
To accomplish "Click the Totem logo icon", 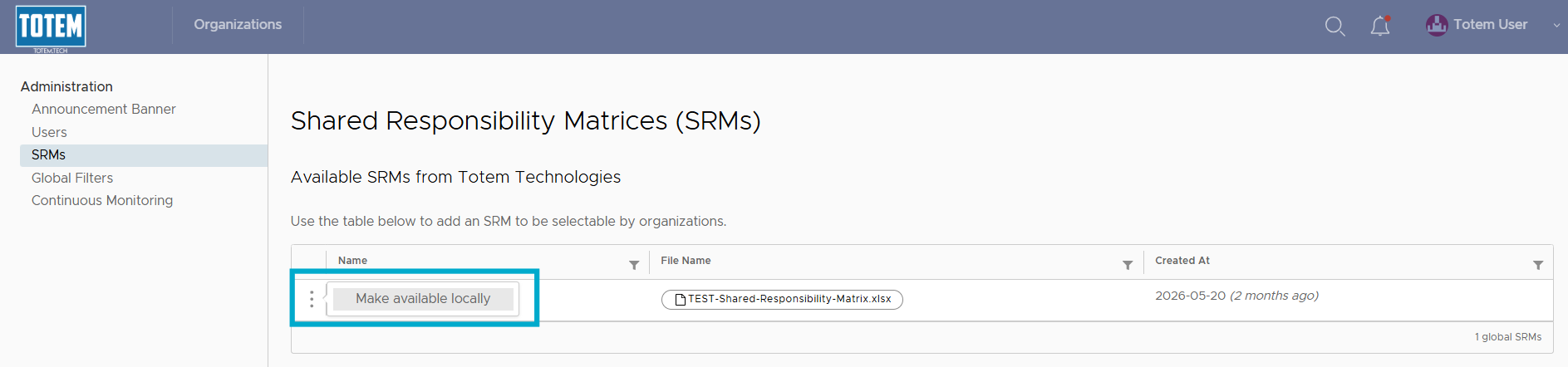I will (51, 27).
